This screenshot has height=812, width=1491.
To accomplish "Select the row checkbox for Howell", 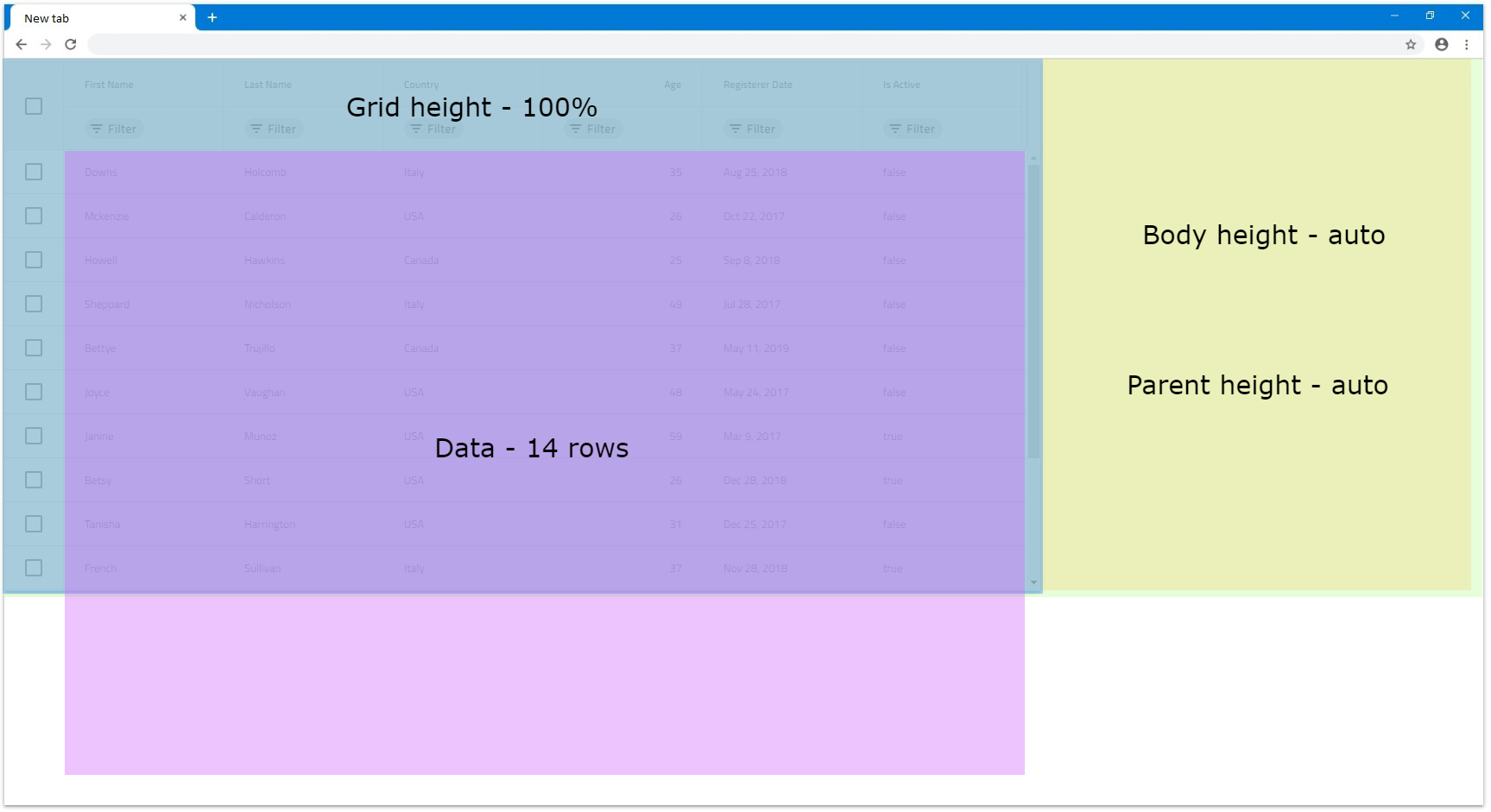I will coord(34,261).
